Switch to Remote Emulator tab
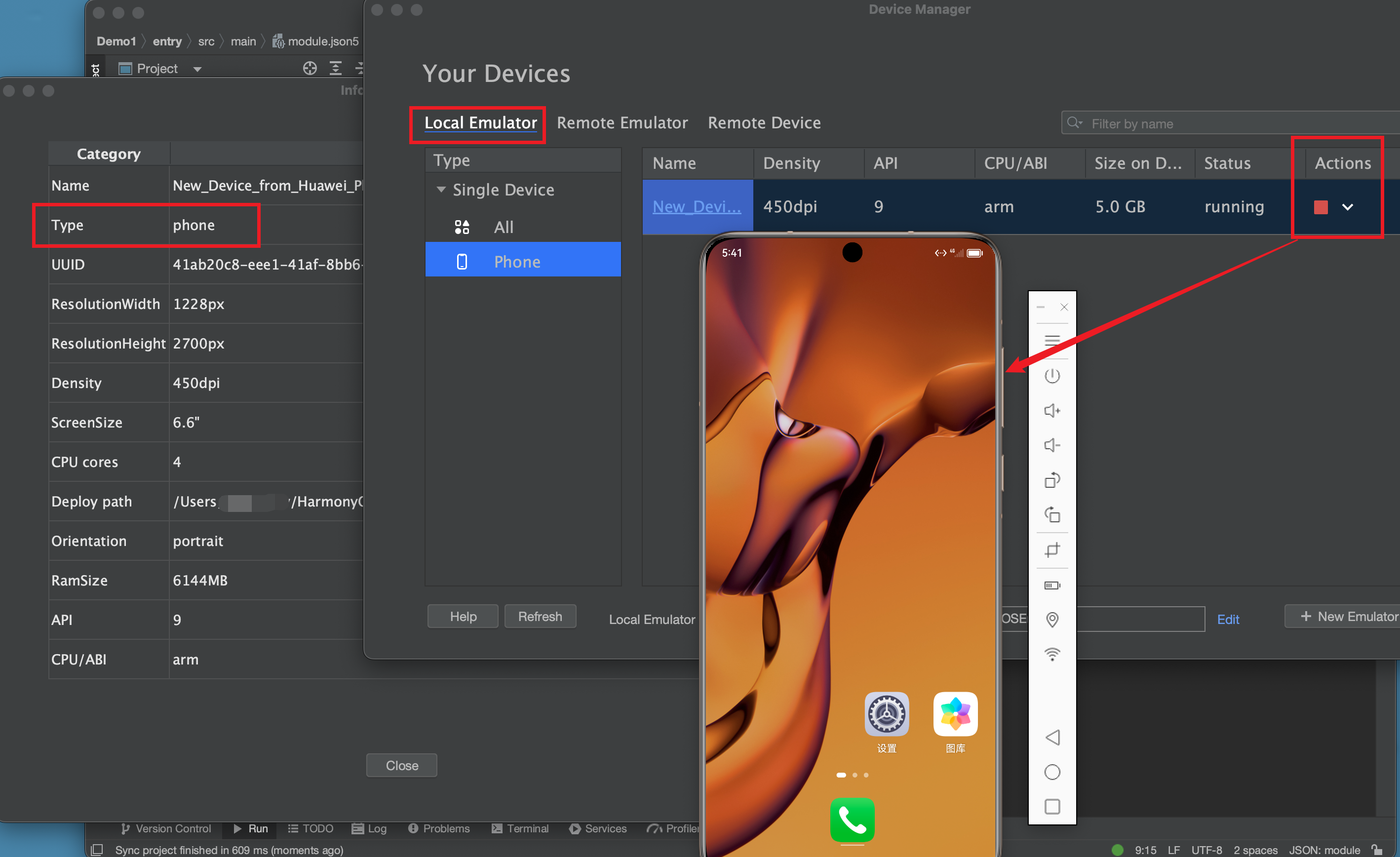The width and height of the screenshot is (1400, 857). coord(622,123)
